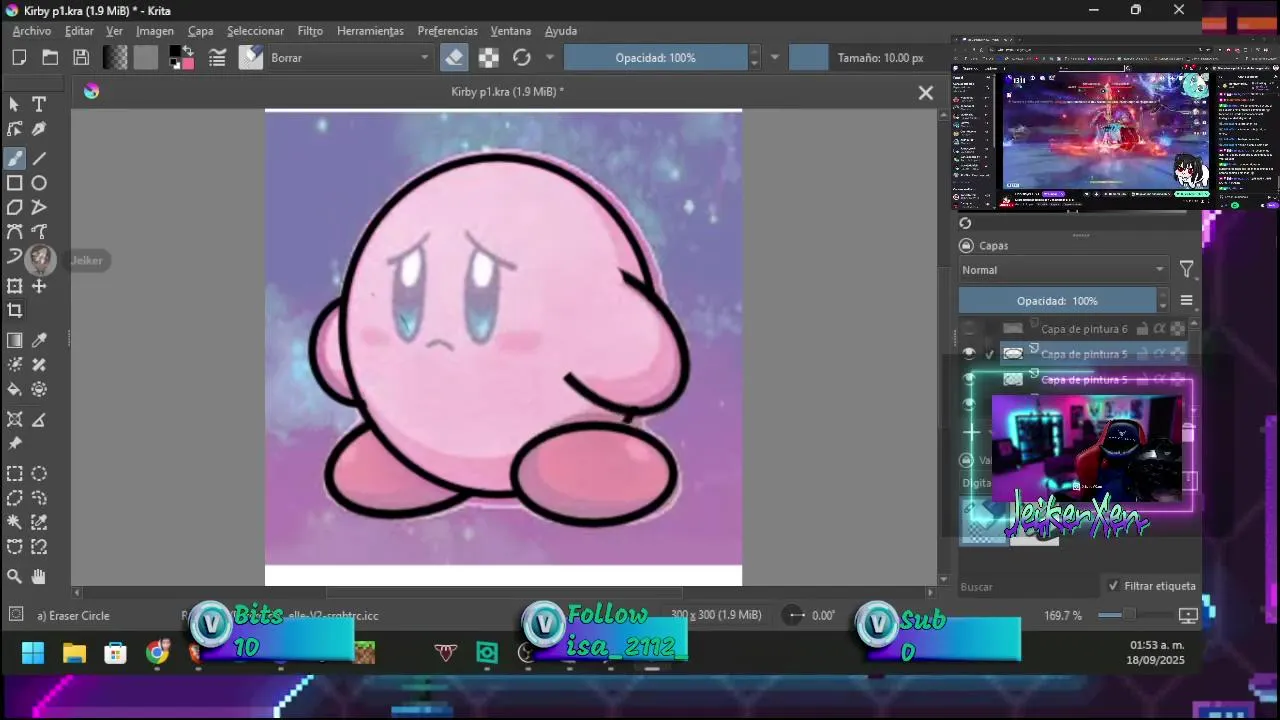Open the Borrar blending mode dropdown

coord(350,58)
